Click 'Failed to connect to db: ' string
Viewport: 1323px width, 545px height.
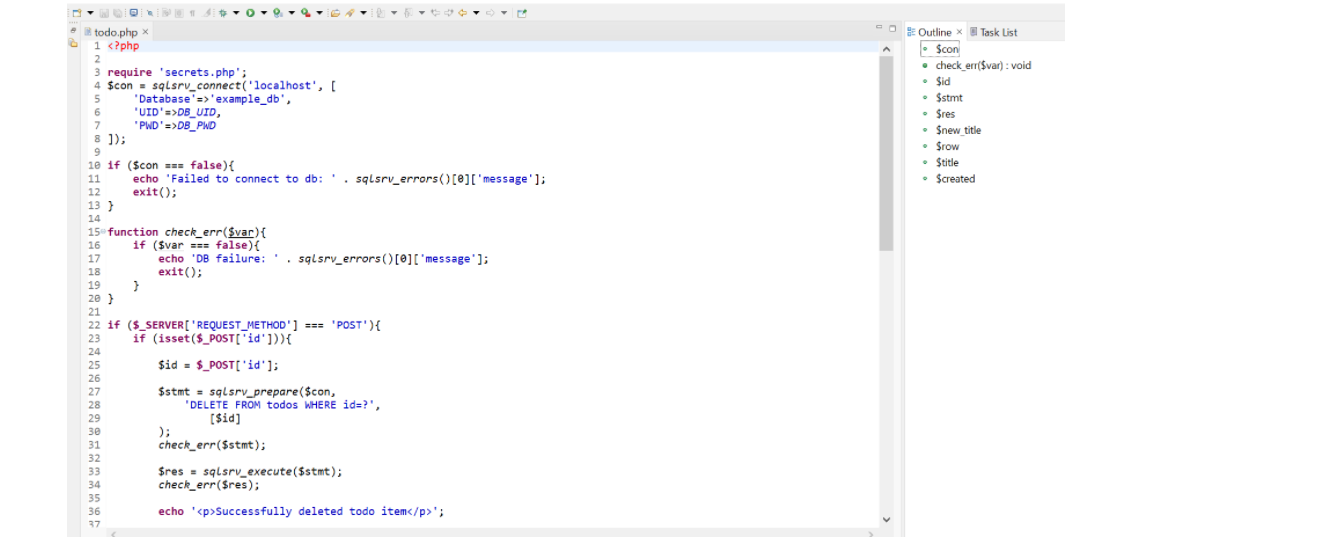250,179
